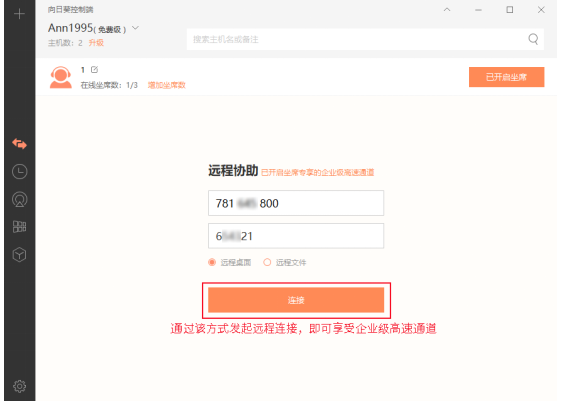Open the cube box icon in sidebar
Viewport: 566px width, 401px height.
click(x=19, y=254)
